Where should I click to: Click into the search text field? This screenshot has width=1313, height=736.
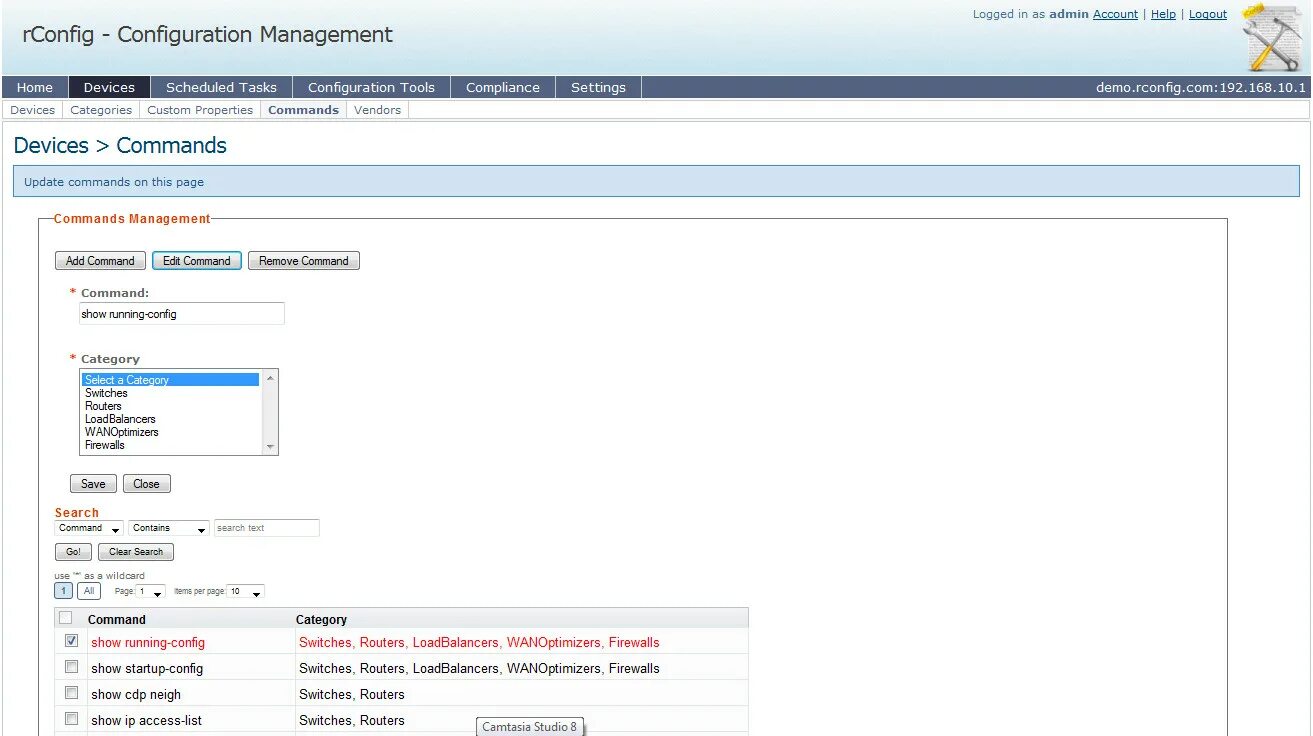coord(267,528)
